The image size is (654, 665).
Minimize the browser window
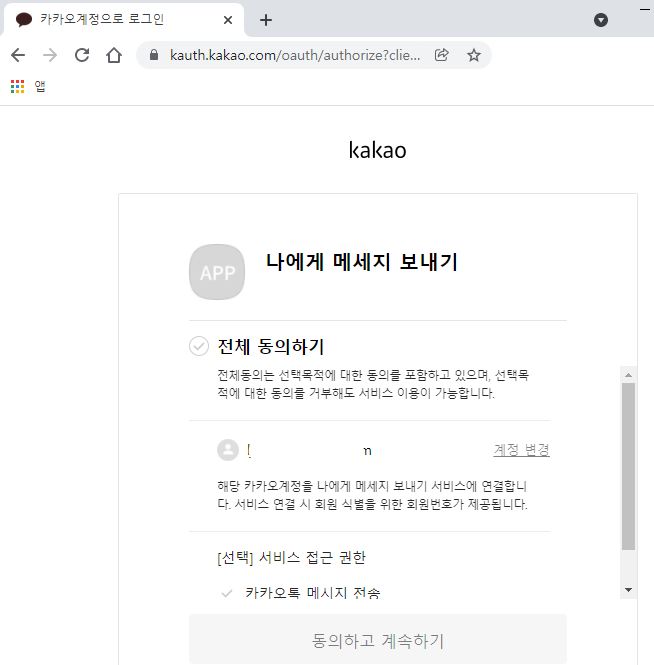point(645,9)
